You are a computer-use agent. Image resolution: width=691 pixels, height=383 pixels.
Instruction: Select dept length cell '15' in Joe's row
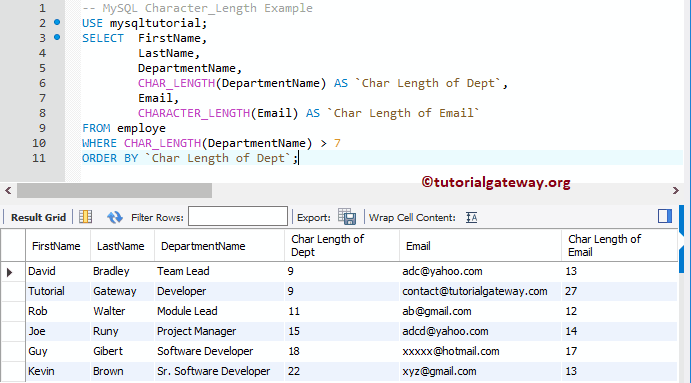pyautogui.click(x=342, y=331)
